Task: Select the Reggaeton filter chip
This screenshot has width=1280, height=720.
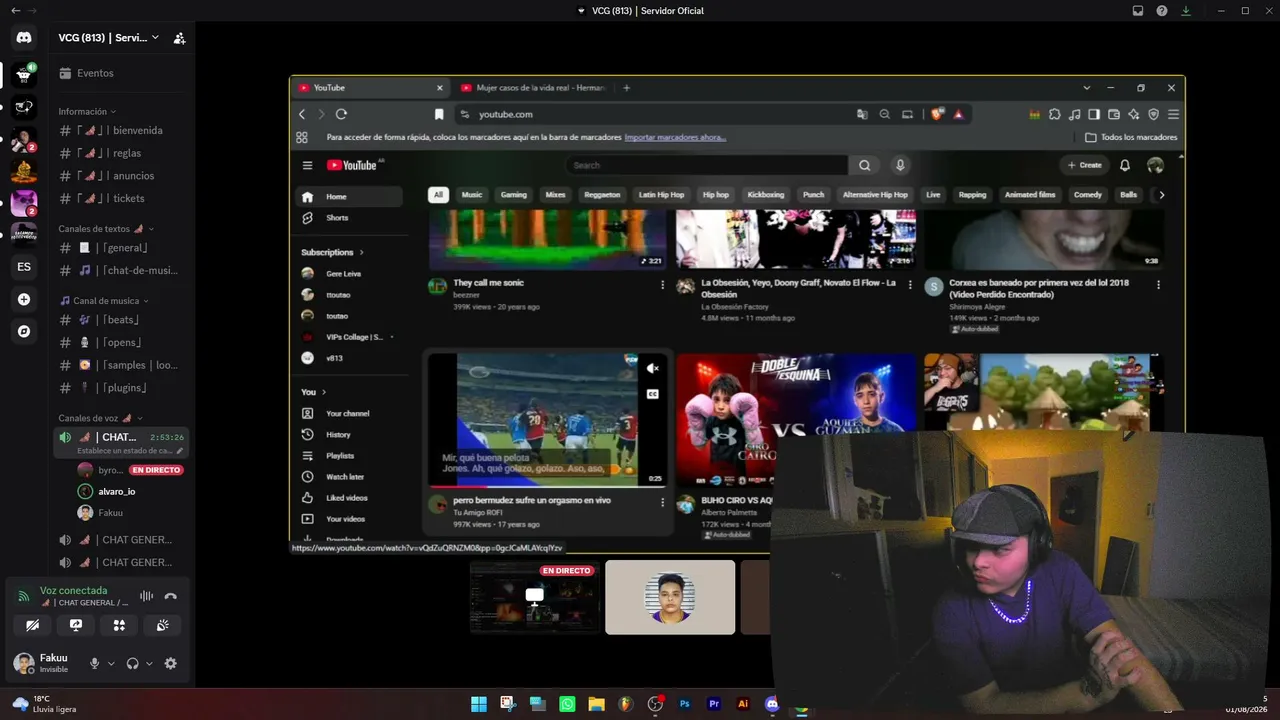Action: click(x=602, y=195)
